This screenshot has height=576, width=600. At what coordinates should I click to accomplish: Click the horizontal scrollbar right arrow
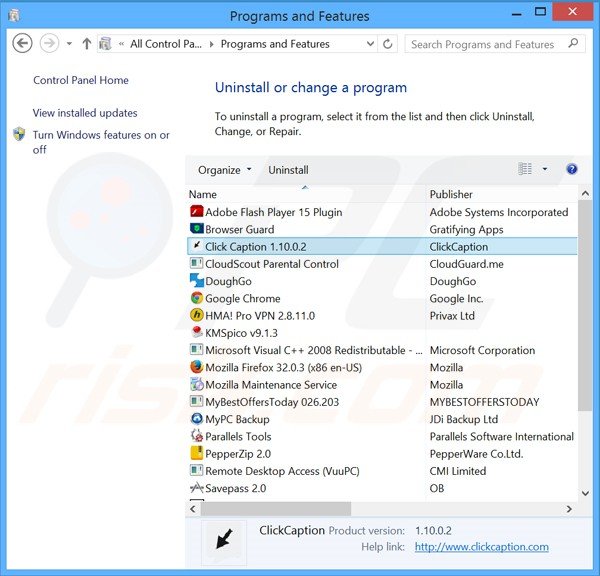tap(569, 509)
